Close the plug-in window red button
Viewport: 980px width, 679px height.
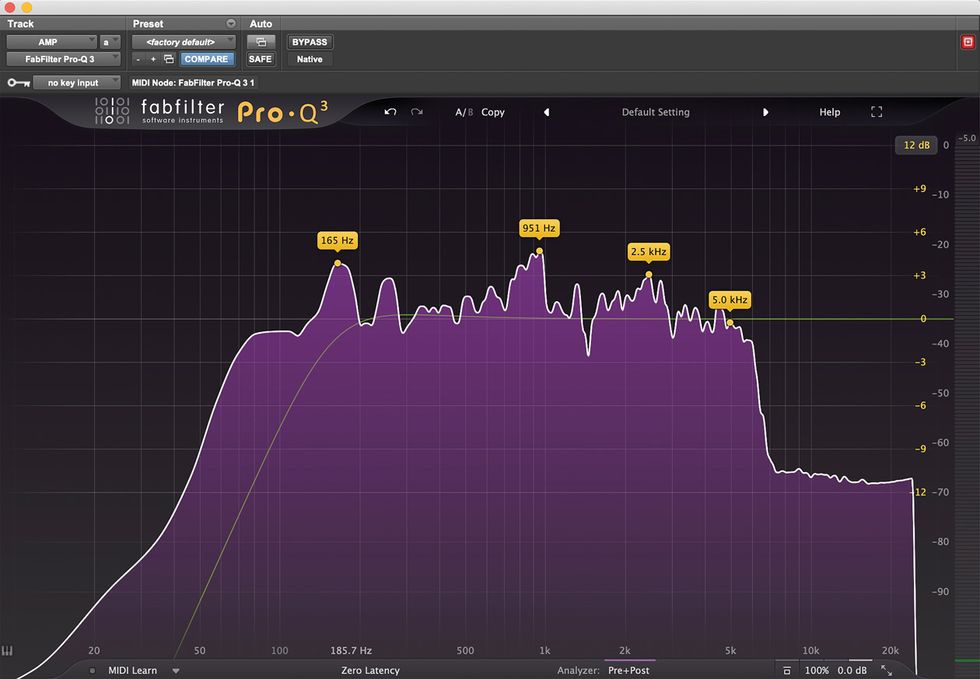tap(9, 7)
